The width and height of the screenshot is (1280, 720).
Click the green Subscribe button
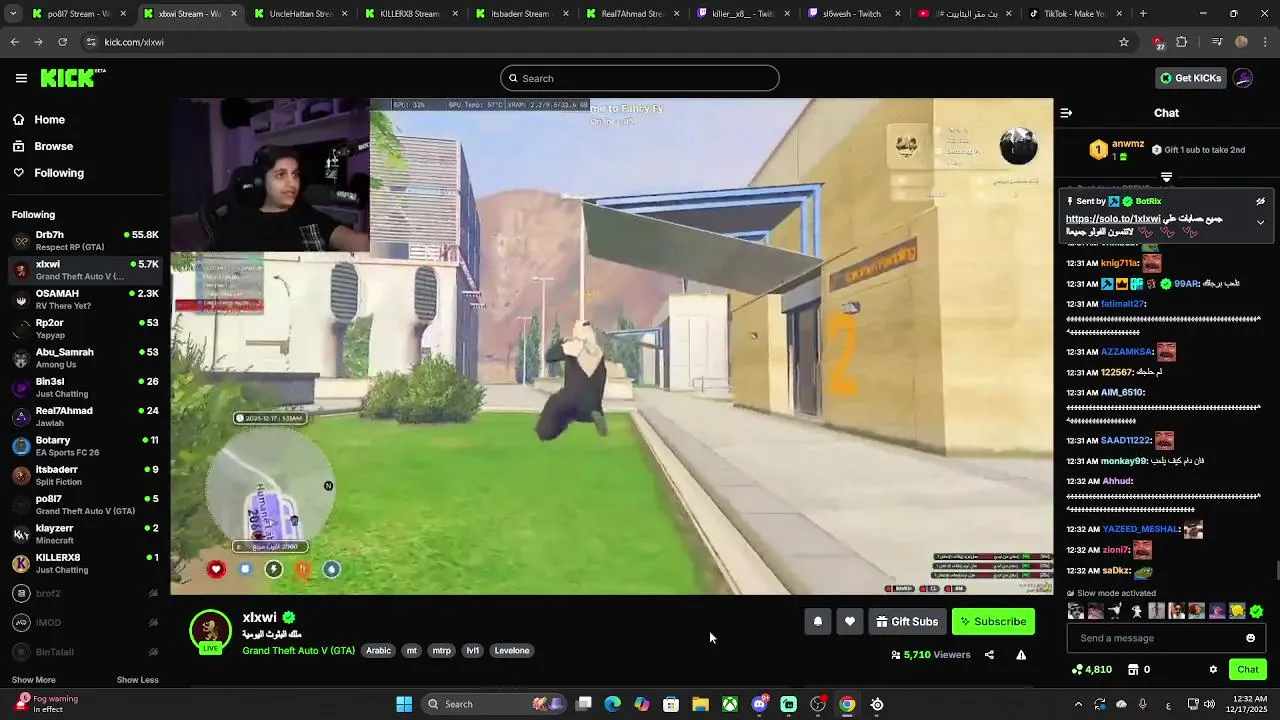click(x=993, y=621)
